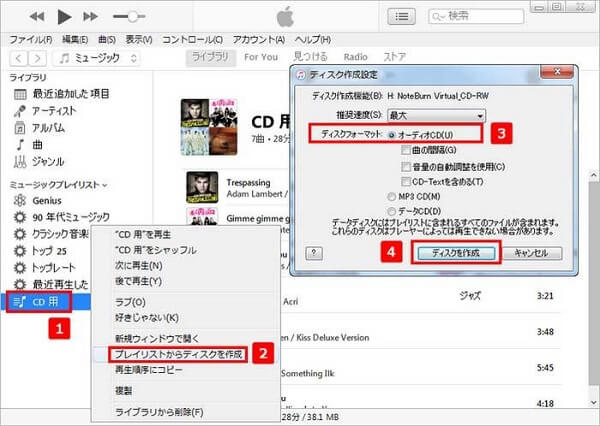Open the ファイル(F) menu
This screenshot has width=600, height=426.
(x=31, y=39)
